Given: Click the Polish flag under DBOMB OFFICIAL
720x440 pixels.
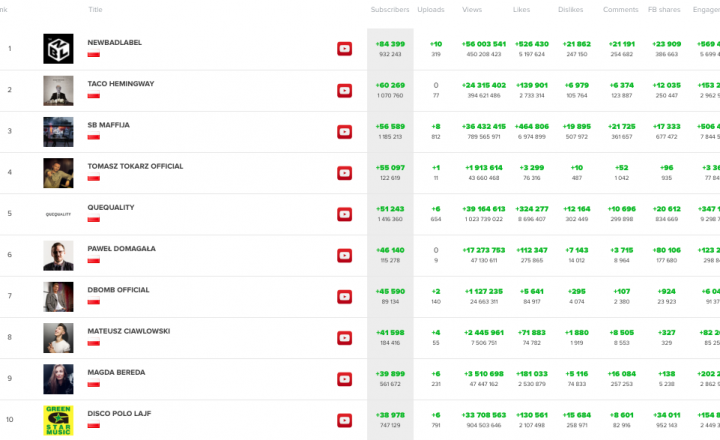Looking at the screenshot, I should [93, 302].
